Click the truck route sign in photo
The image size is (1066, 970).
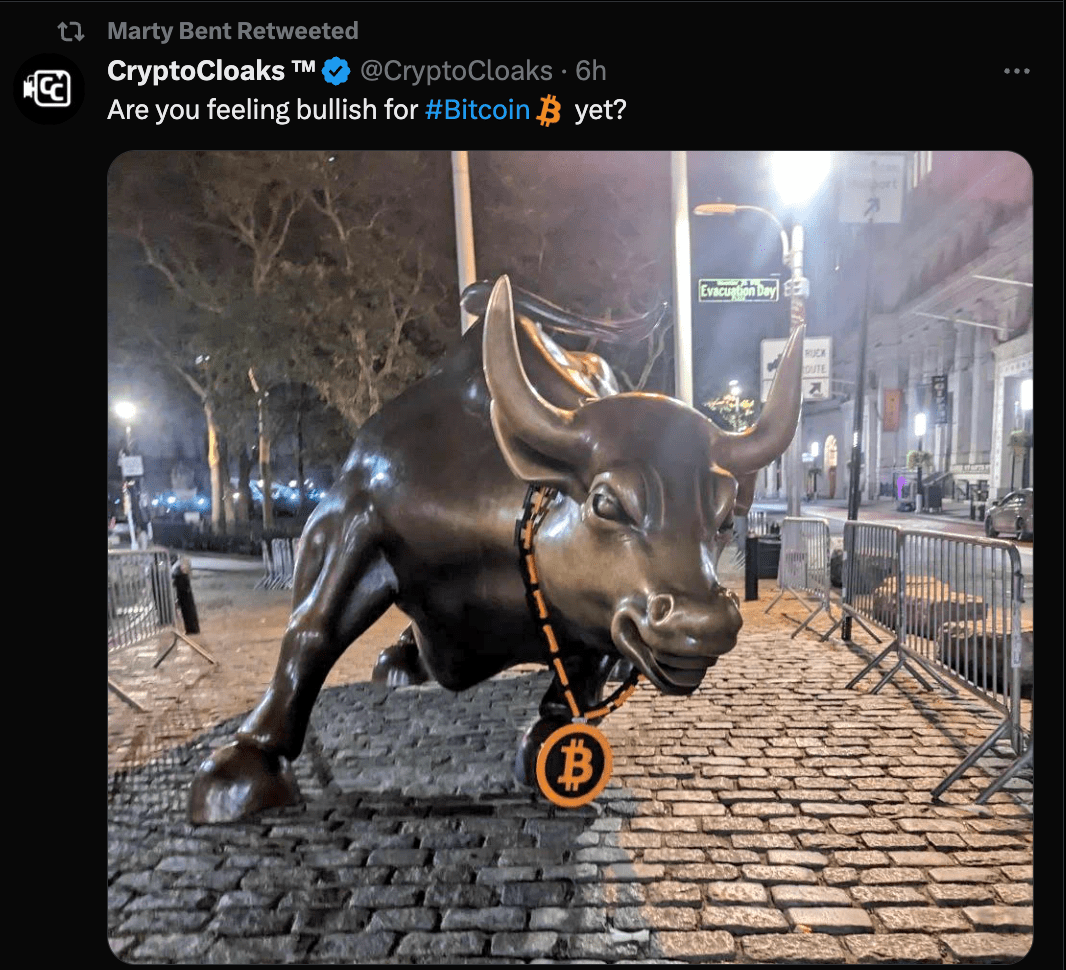(x=796, y=368)
